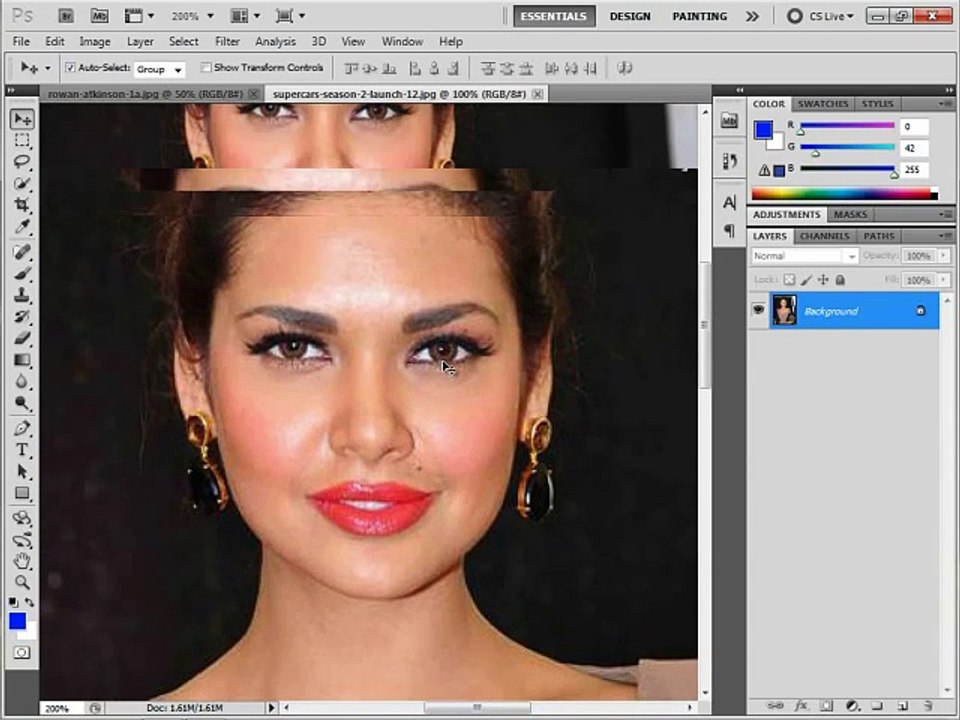
Task: Click the foreground blue color swatch in toolbox
Action: pos(17,621)
